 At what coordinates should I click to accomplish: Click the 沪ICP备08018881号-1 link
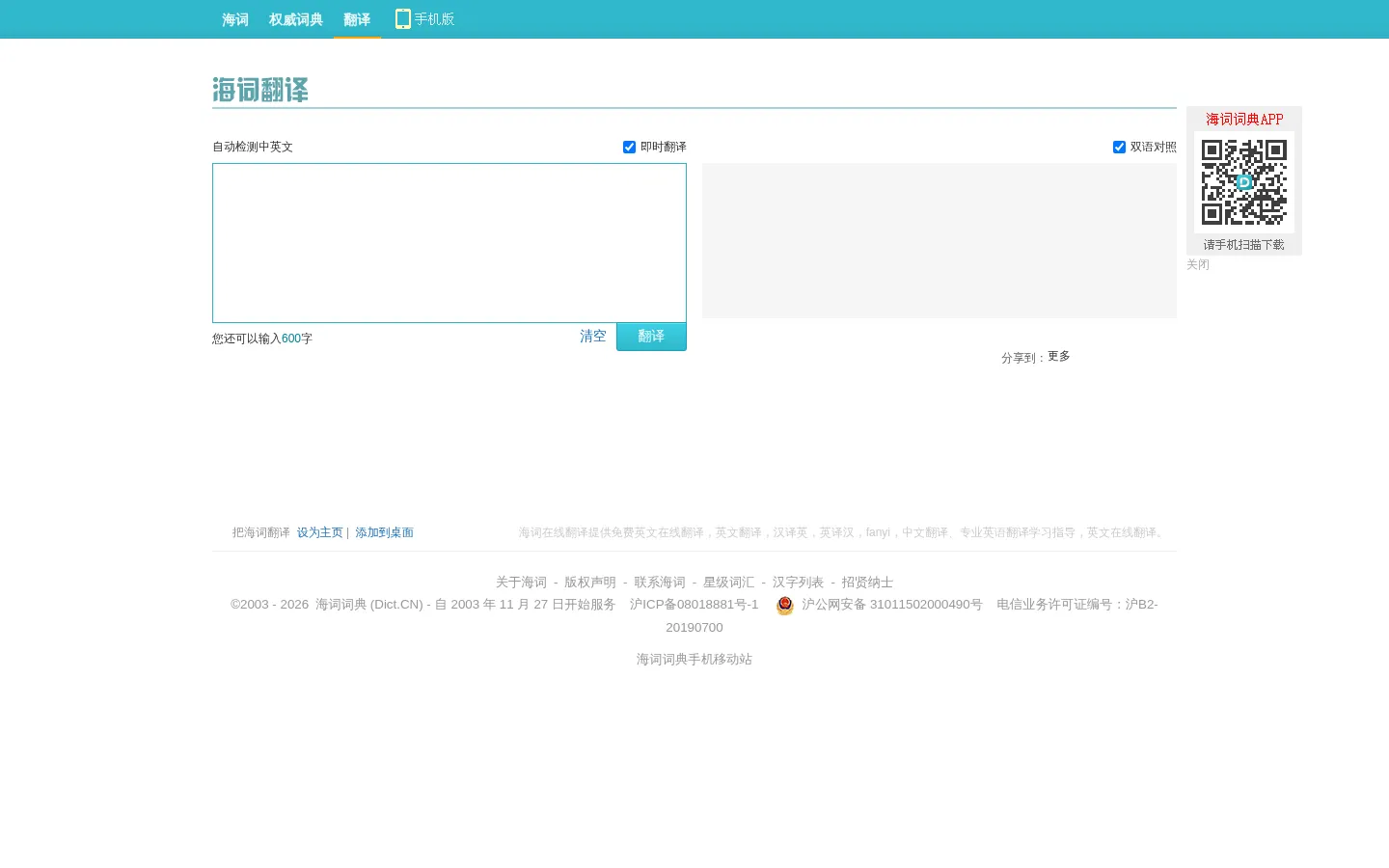point(694,605)
